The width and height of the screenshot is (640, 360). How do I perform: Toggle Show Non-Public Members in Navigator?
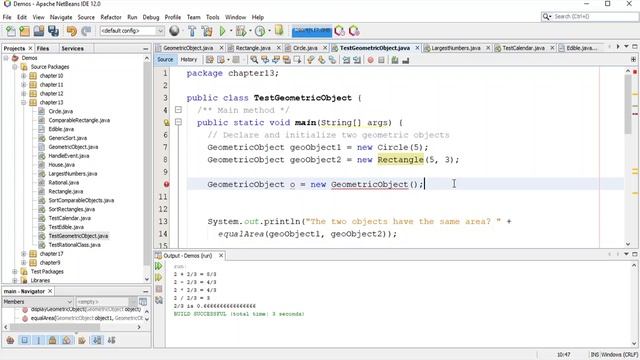point(53,340)
